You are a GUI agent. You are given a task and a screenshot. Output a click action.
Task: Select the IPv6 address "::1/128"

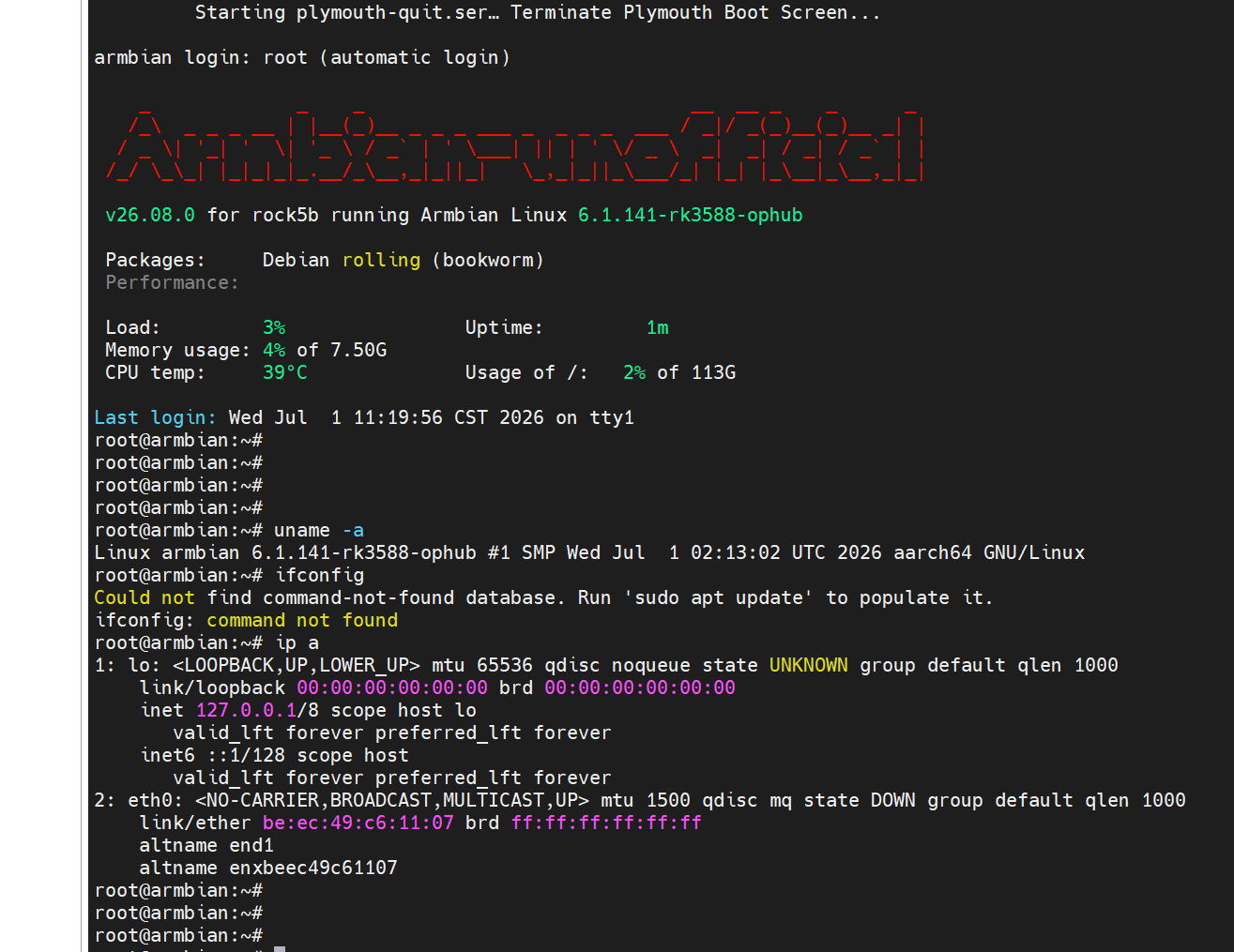tap(246, 756)
